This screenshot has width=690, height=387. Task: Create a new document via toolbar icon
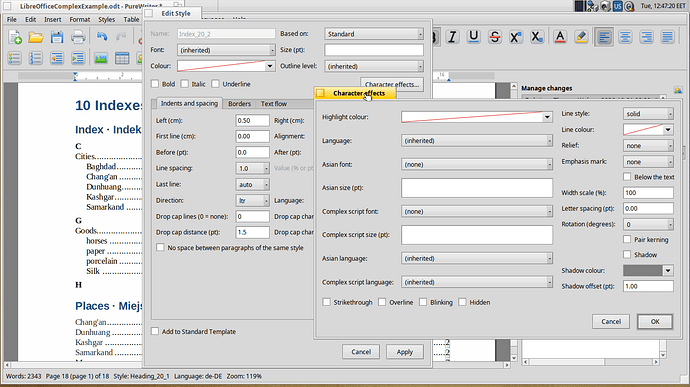(x=15, y=37)
